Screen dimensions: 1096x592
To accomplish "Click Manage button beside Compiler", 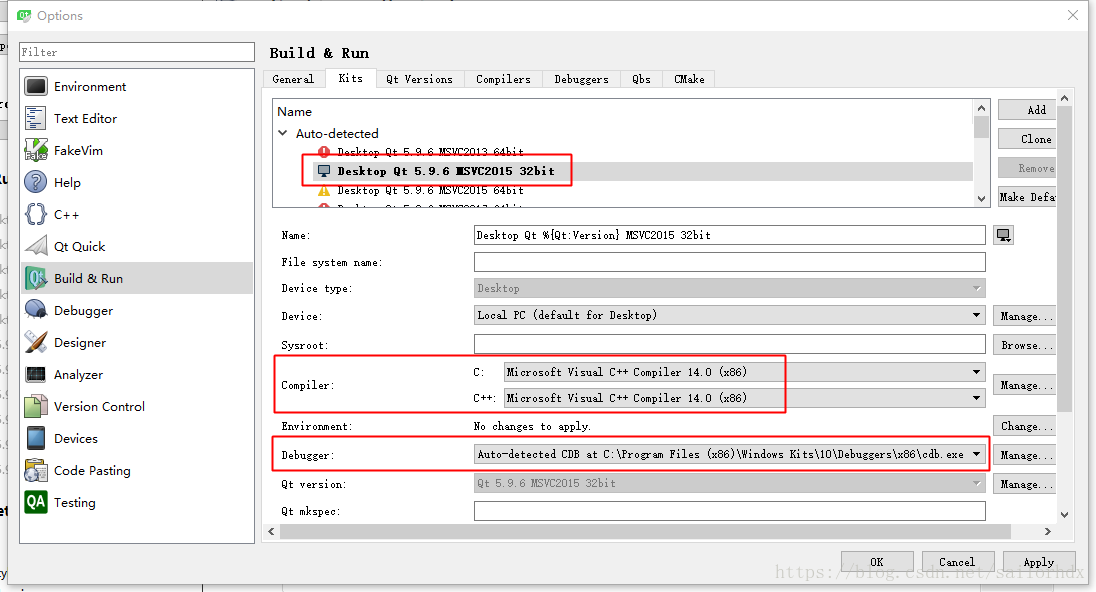I will [1024, 385].
